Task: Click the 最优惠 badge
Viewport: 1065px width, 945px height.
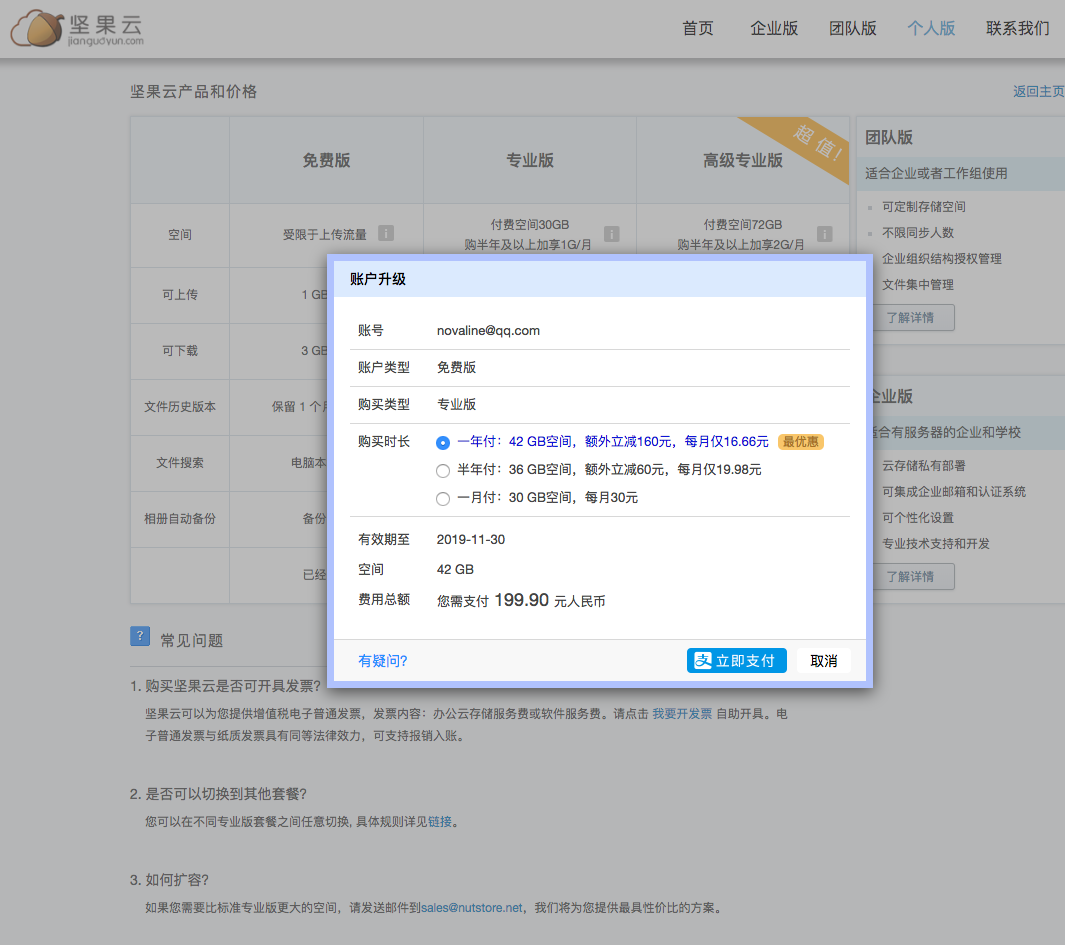Action: [x=801, y=442]
